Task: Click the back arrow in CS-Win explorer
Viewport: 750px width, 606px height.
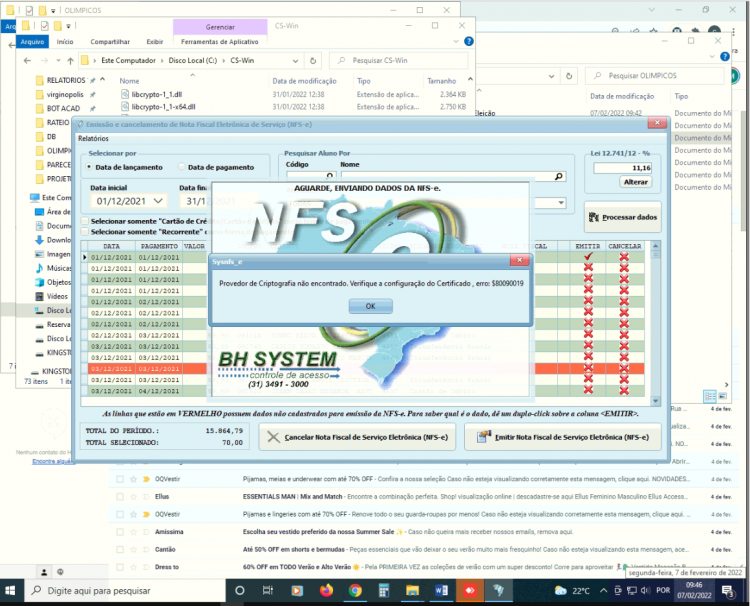Action: [27, 61]
